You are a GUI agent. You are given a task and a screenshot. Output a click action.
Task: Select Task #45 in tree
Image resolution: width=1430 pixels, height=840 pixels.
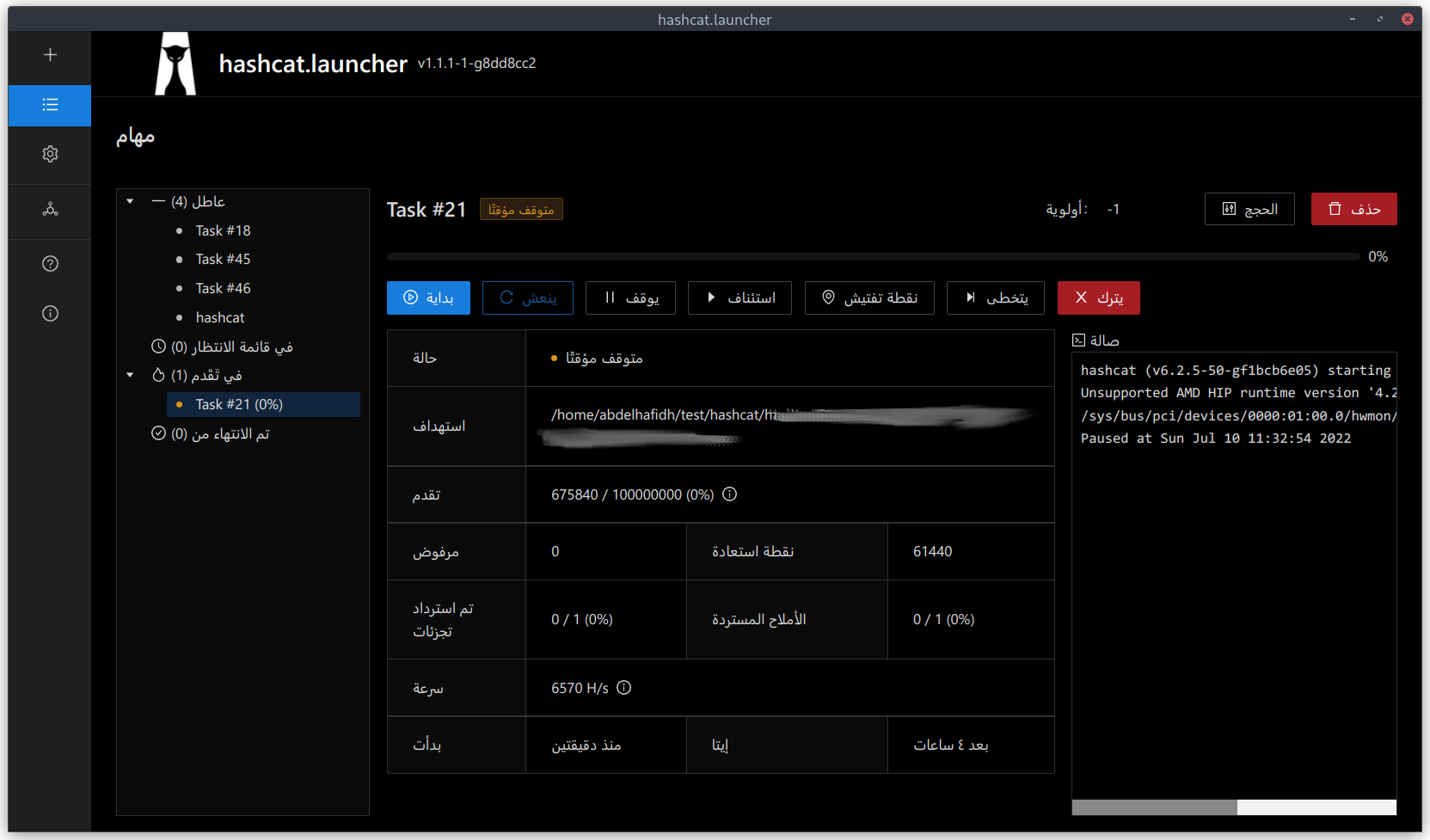tap(223, 259)
